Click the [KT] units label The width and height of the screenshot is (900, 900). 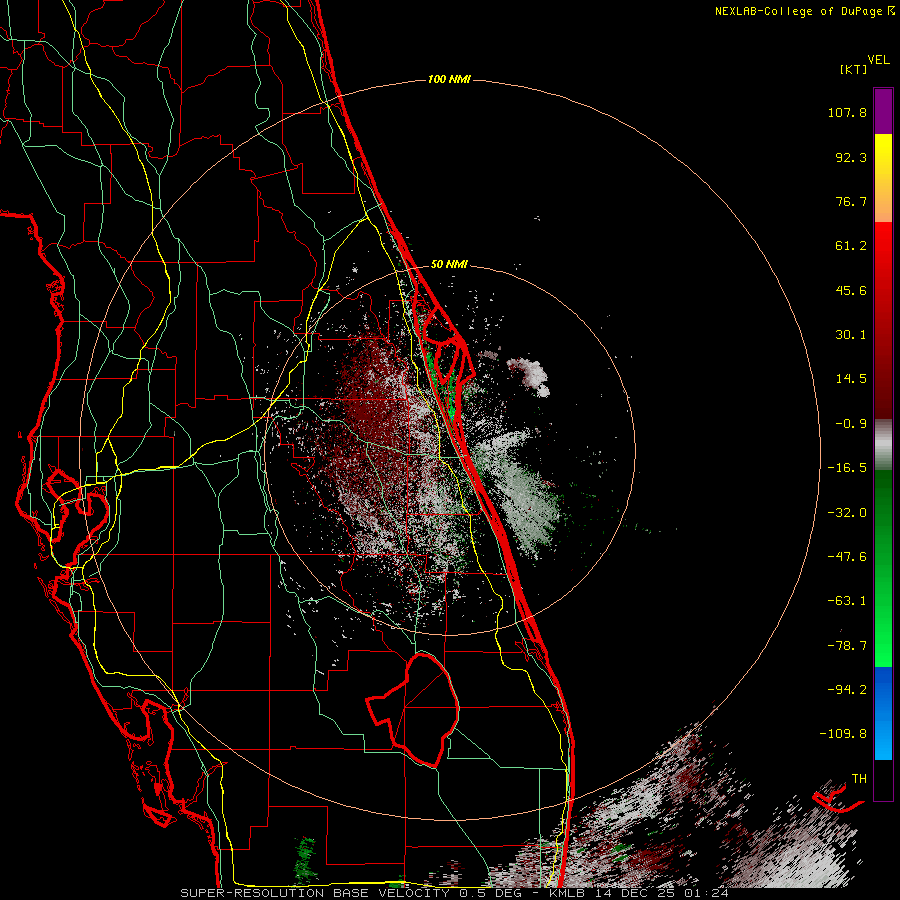853,69
